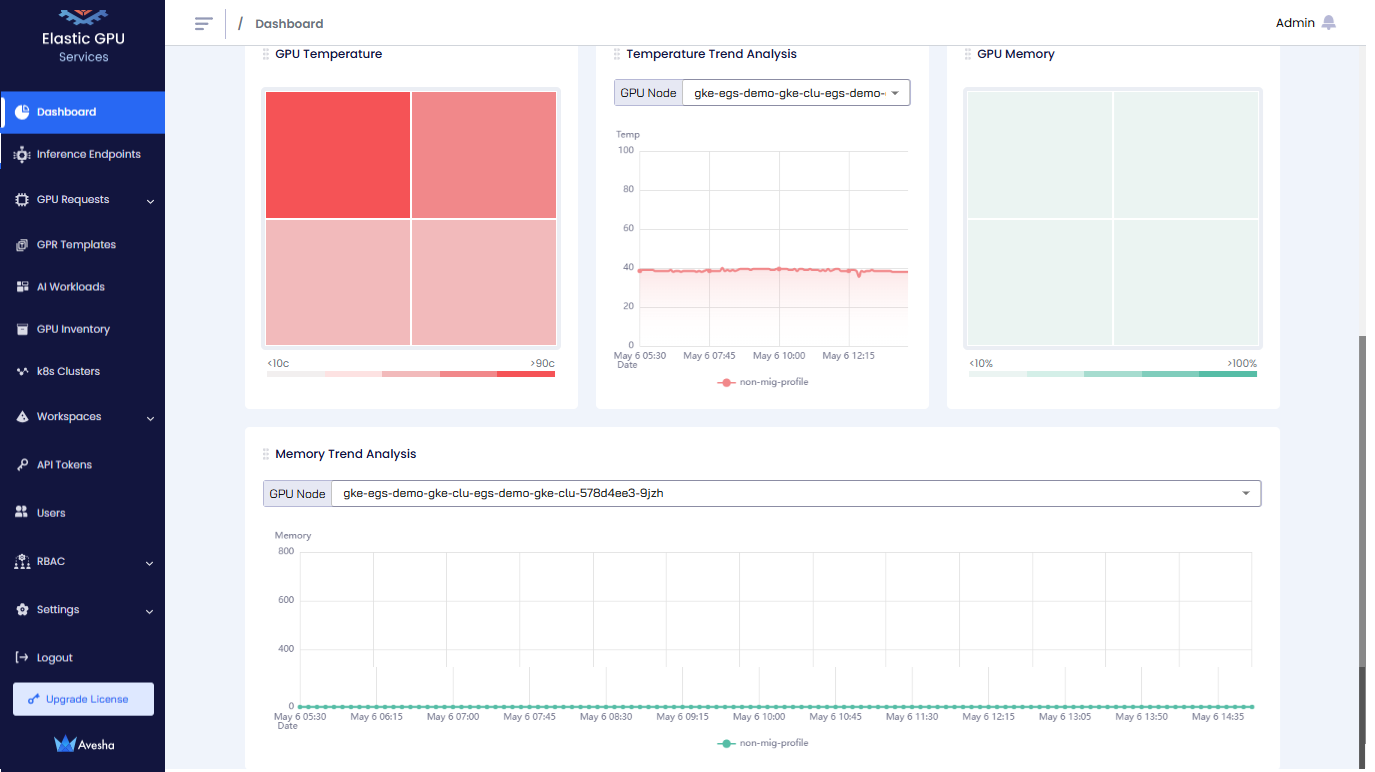Open GPU Node dropdown in Temperature Trend Analysis
This screenshot has width=1375, height=772.
point(795,93)
